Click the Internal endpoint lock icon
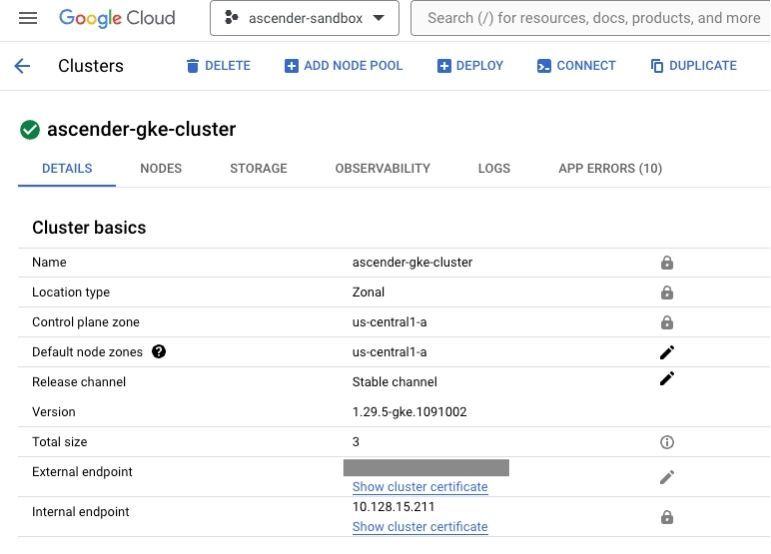Viewport: 771px width, 554px height. coord(667,517)
